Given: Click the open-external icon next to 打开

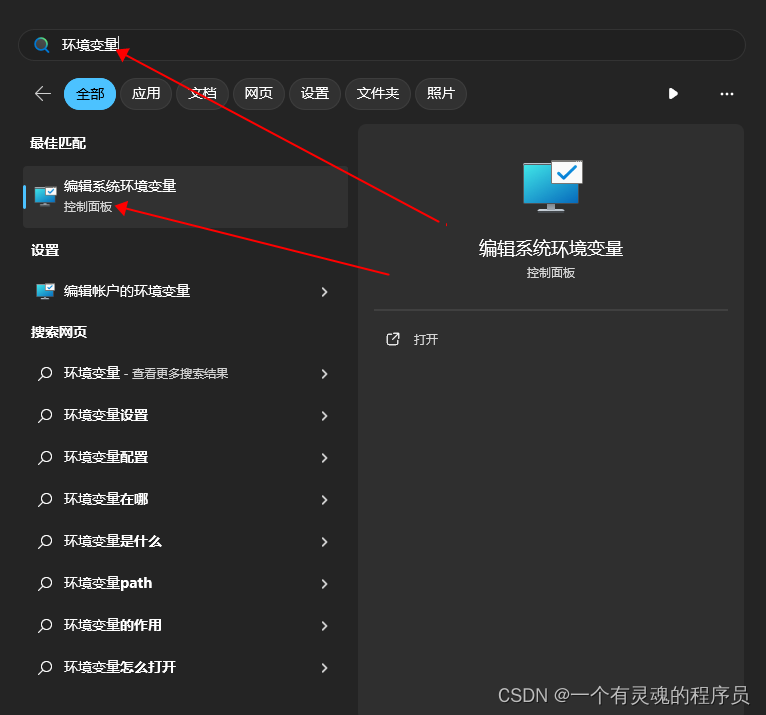Looking at the screenshot, I should coord(393,339).
